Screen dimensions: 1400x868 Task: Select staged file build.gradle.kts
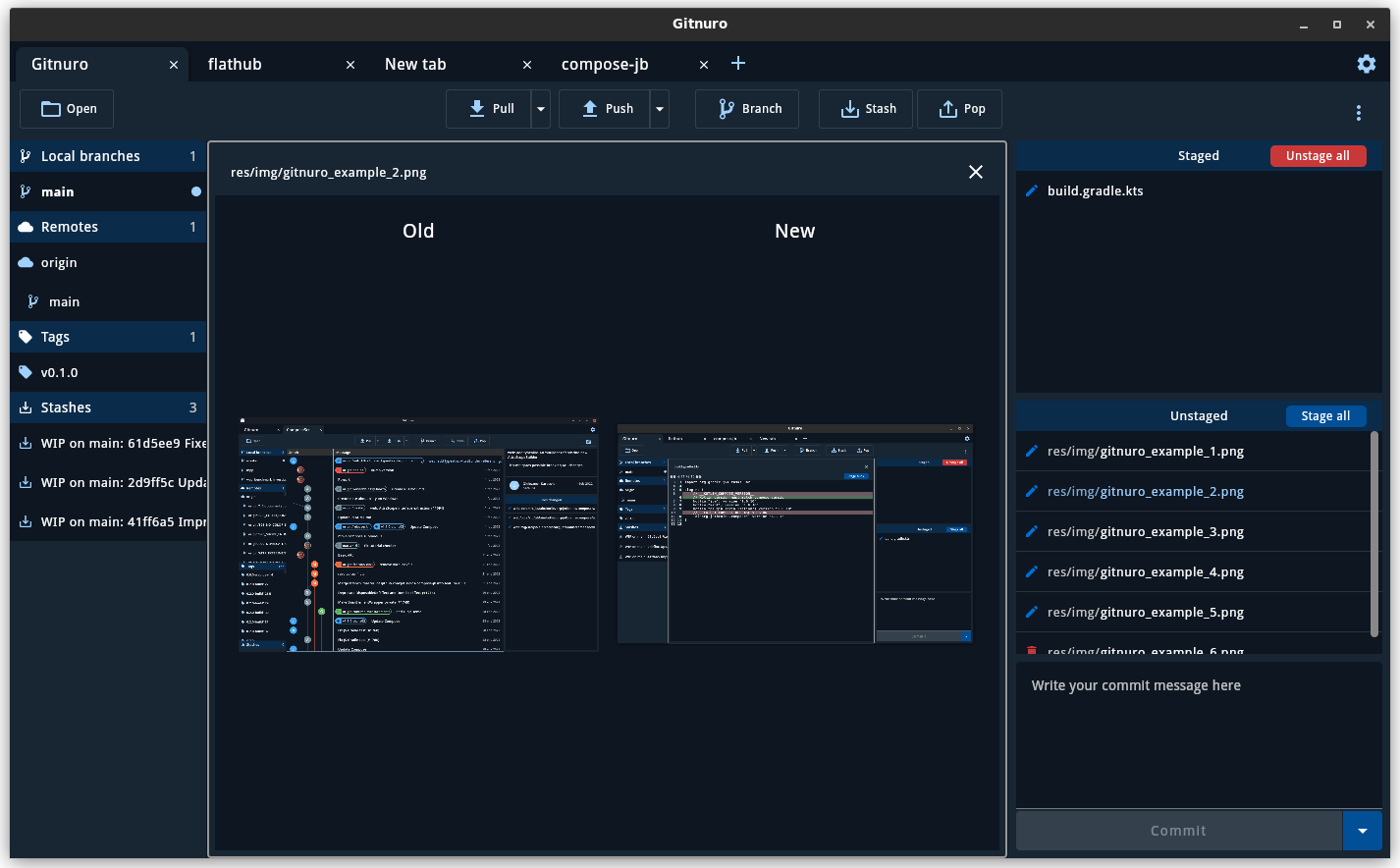pos(1199,191)
